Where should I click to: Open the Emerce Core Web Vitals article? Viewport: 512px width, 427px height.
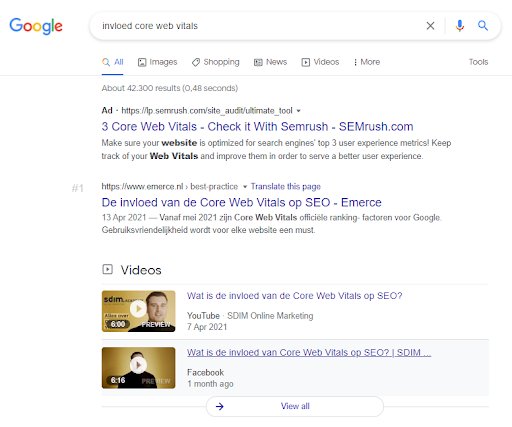coord(242,202)
